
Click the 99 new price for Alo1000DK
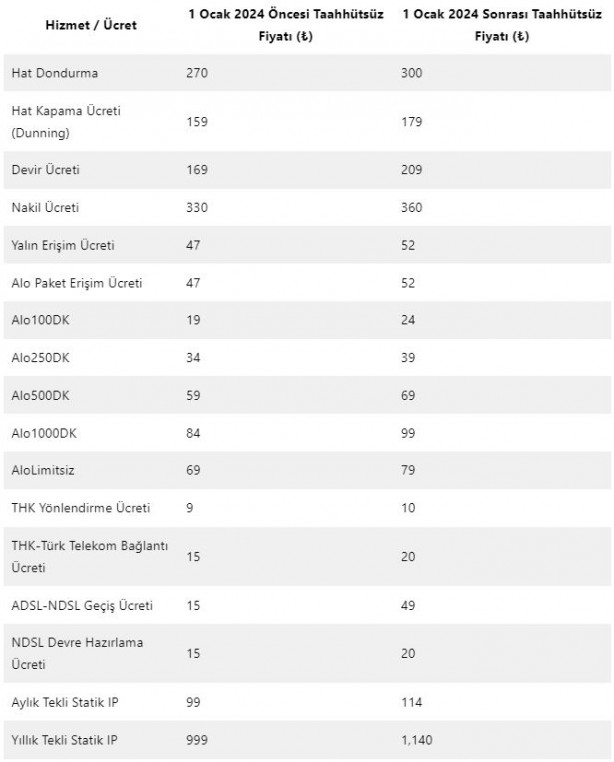pyautogui.click(x=410, y=433)
